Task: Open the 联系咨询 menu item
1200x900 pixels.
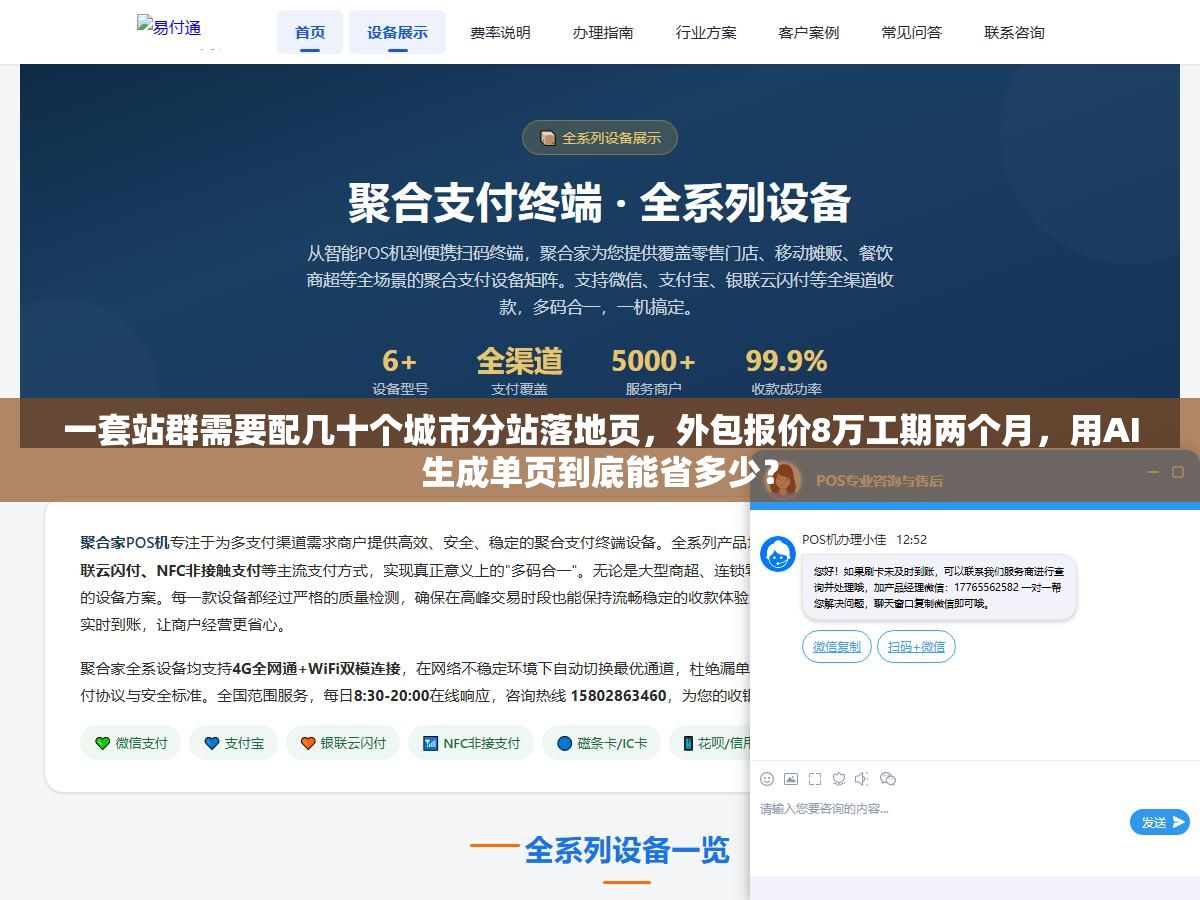Action: 1014,32
